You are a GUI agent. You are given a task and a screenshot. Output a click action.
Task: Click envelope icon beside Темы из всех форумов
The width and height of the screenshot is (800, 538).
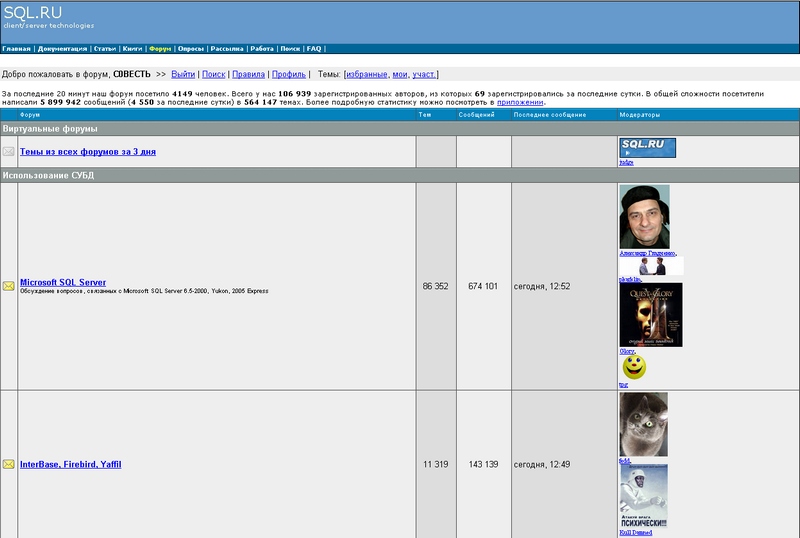click(9, 152)
